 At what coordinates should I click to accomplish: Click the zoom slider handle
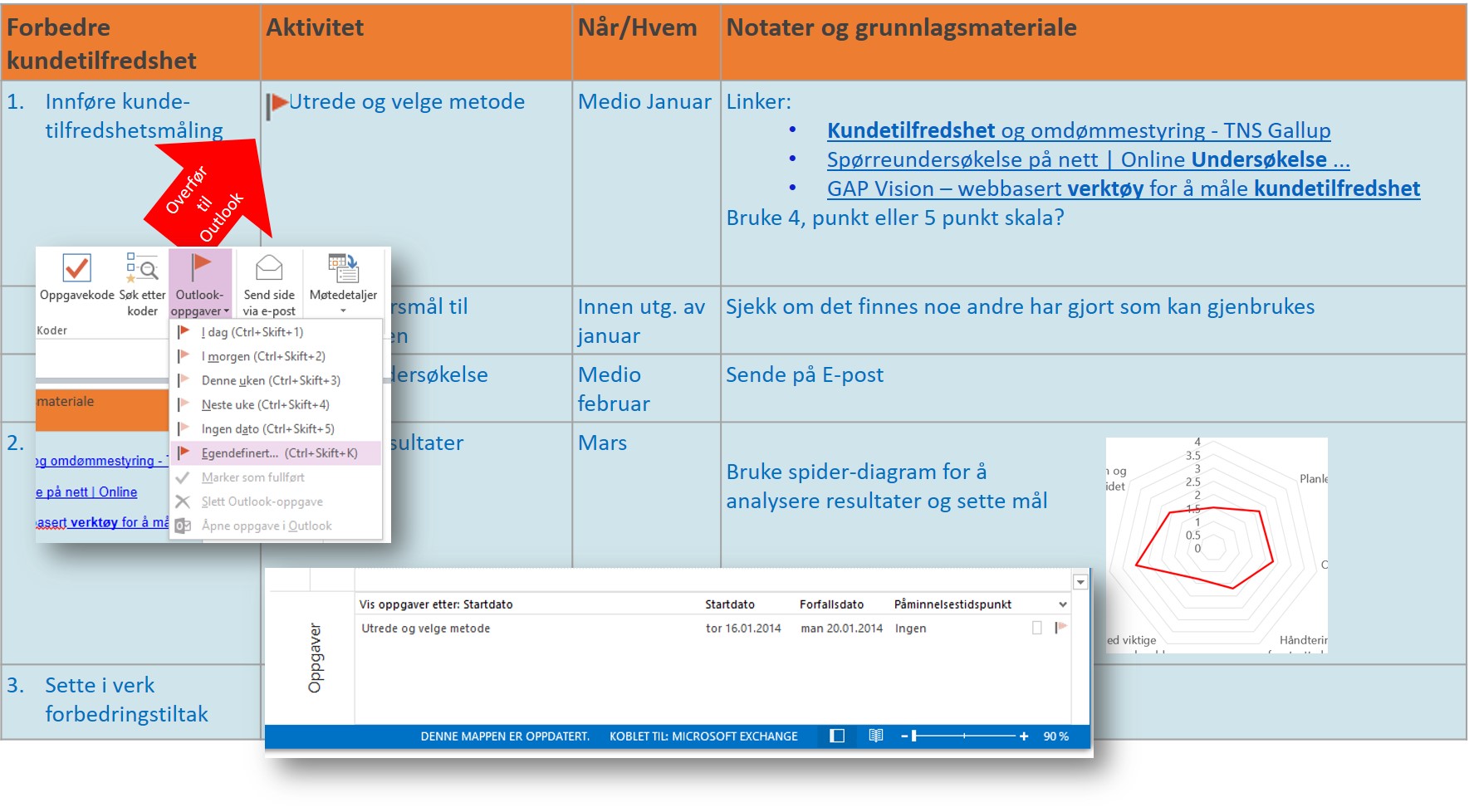point(914,736)
